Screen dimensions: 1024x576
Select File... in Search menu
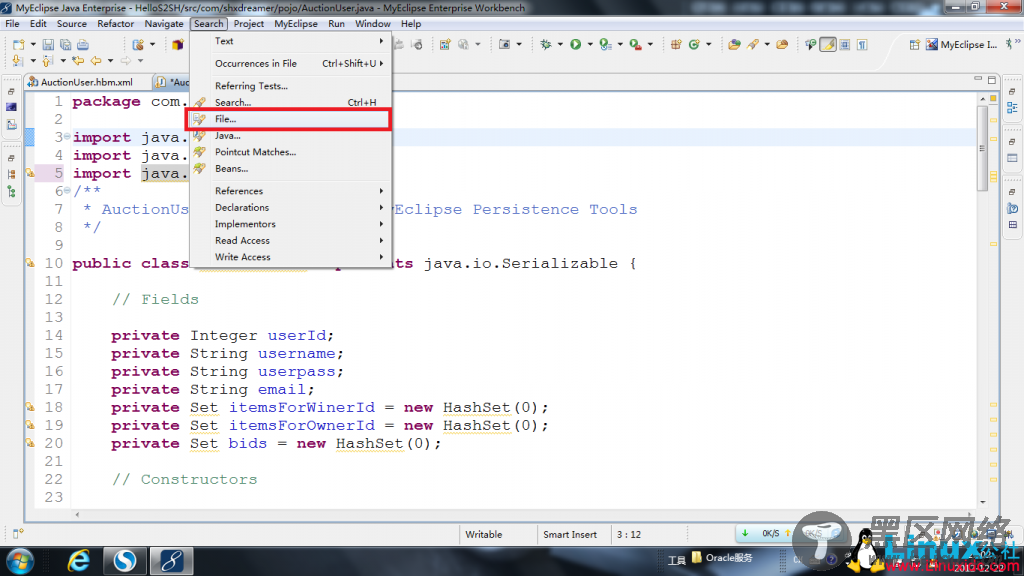[x=291, y=119]
